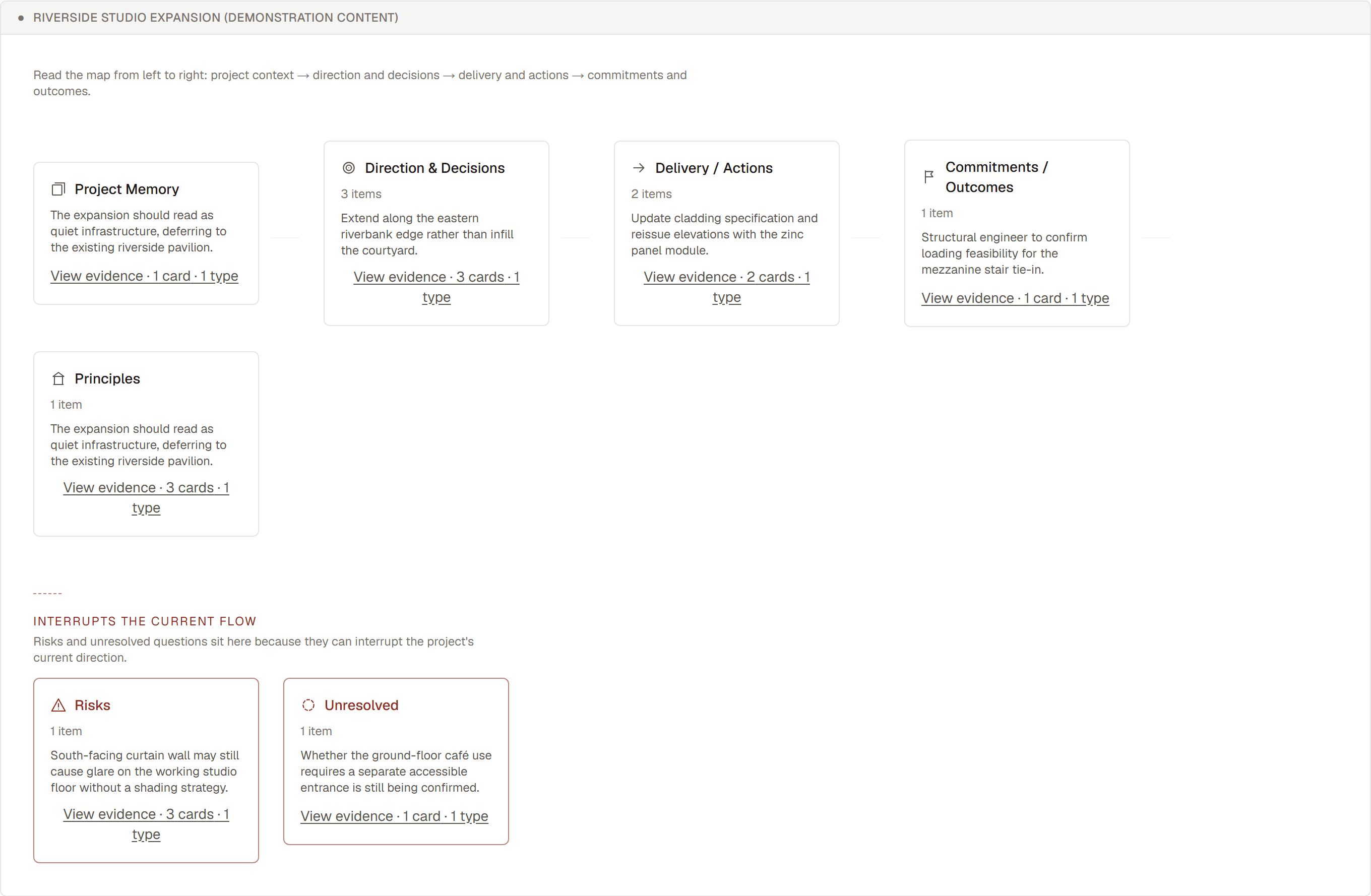Screen dimensions: 1371x896
Task: Select the Unresolved card heading
Action: [361, 705]
